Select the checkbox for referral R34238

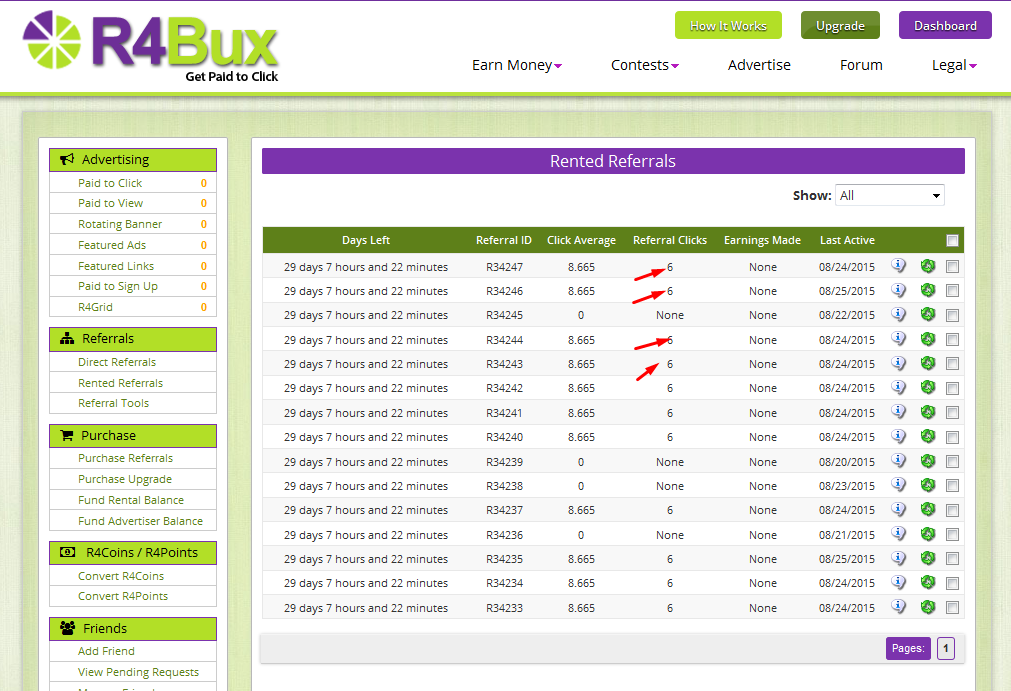click(x=952, y=485)
